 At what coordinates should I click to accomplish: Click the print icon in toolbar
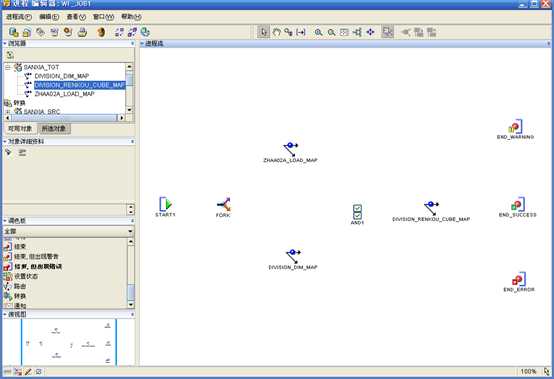click(82, 32)
